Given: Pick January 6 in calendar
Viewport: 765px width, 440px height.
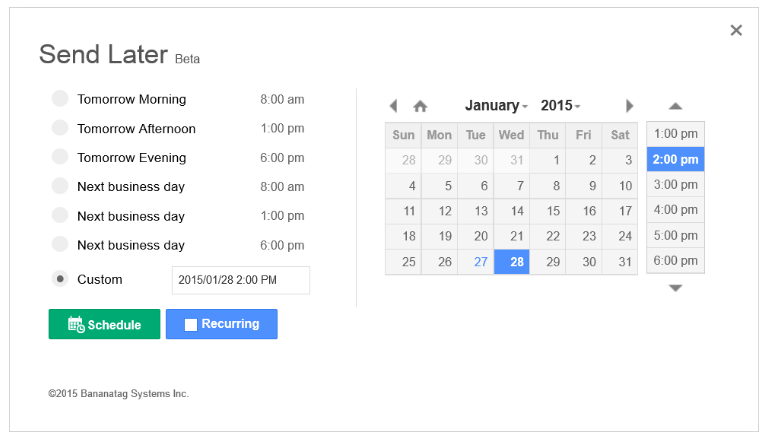Looking at the screenshot, I should tap(476, 185).
